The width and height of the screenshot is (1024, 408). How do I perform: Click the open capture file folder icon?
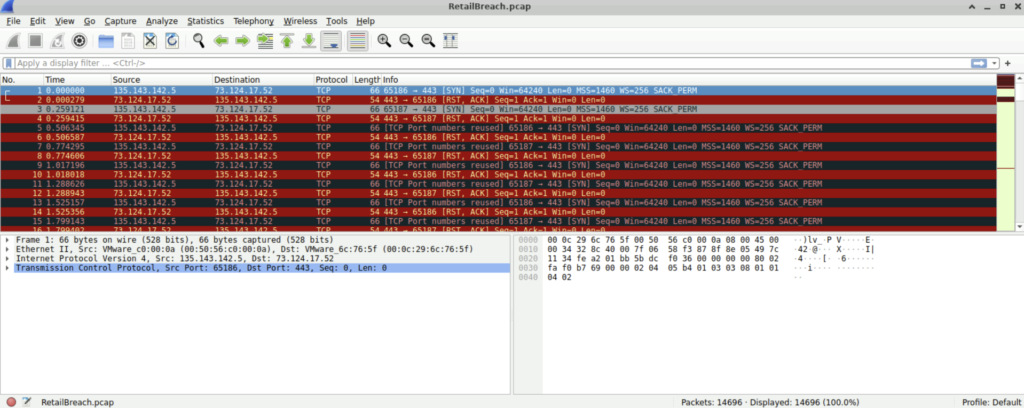(105, 41)
